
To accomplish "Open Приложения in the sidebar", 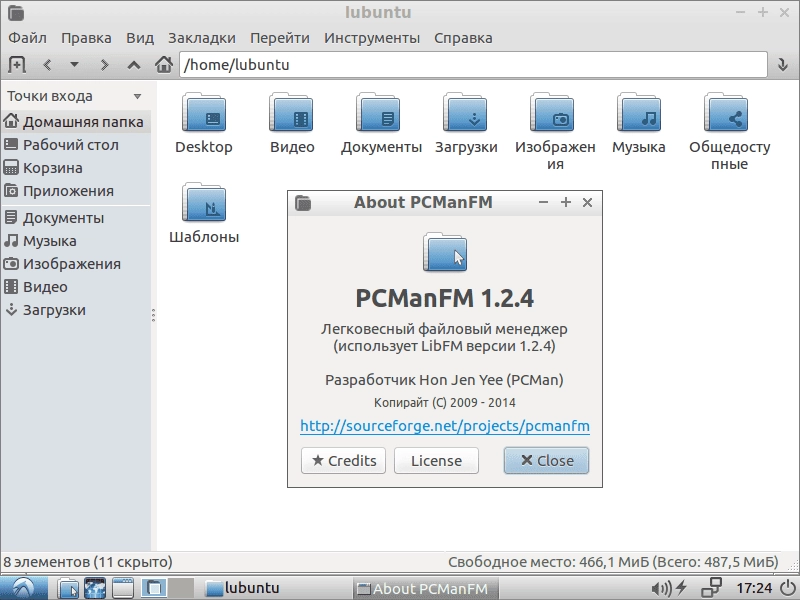I will tap(76, 191).
